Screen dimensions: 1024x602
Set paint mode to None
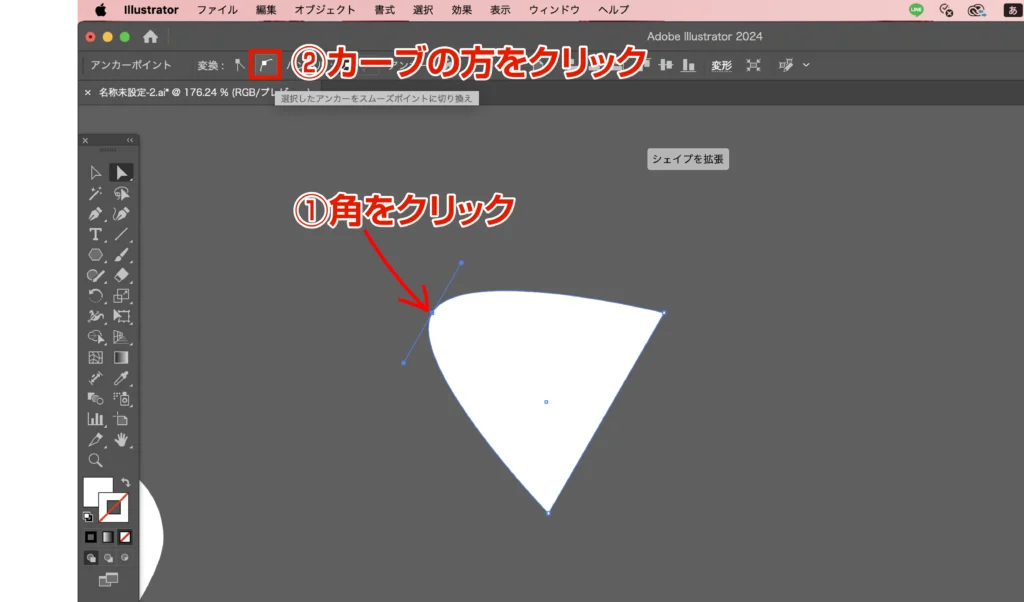coord(125,537)
